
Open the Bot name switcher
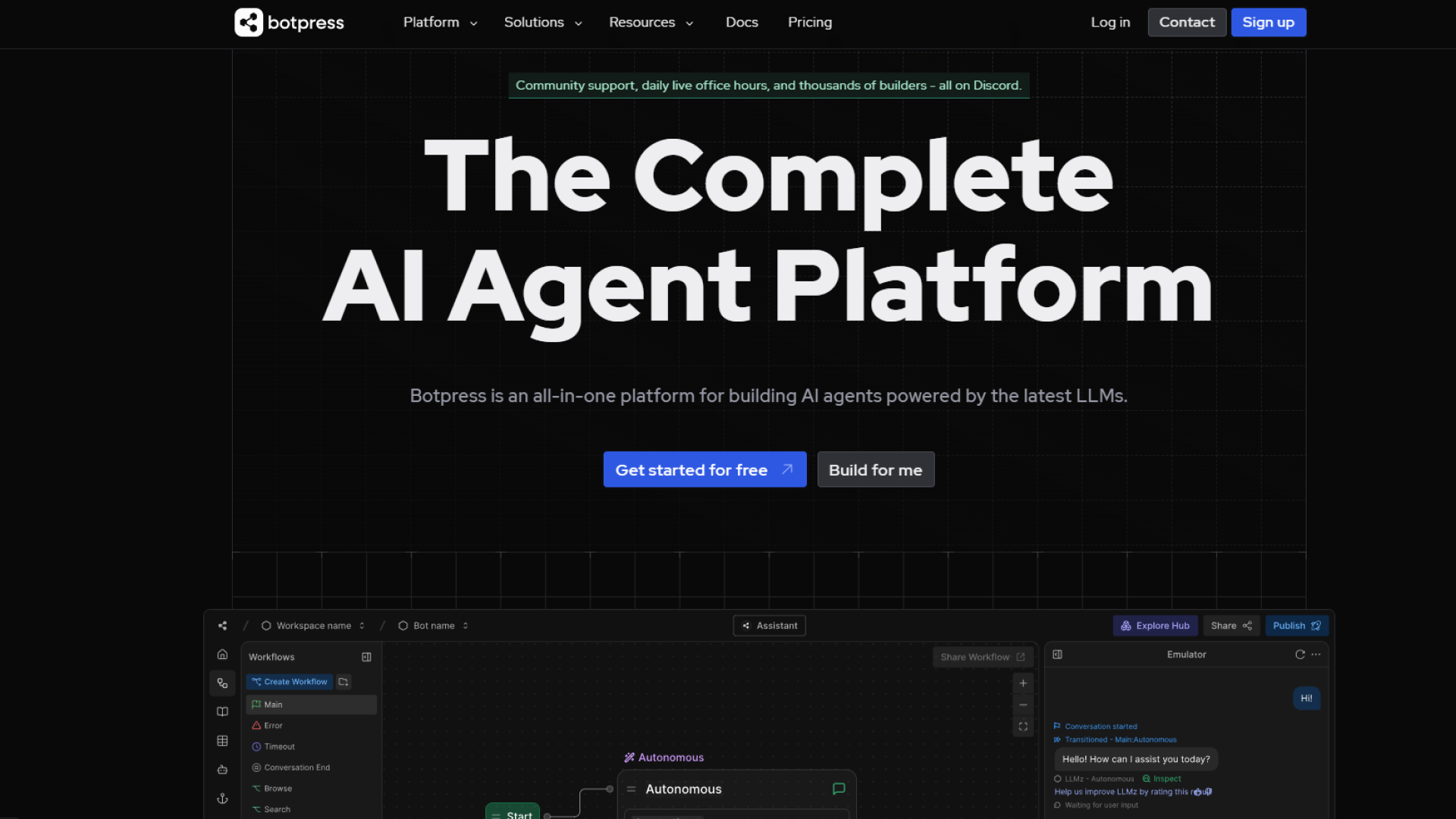434,626
